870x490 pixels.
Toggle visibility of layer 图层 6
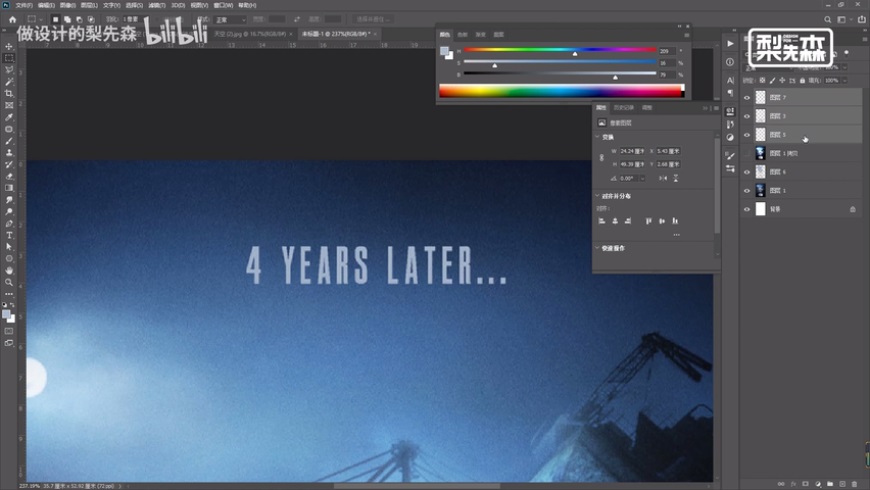(x=747, y=172)
